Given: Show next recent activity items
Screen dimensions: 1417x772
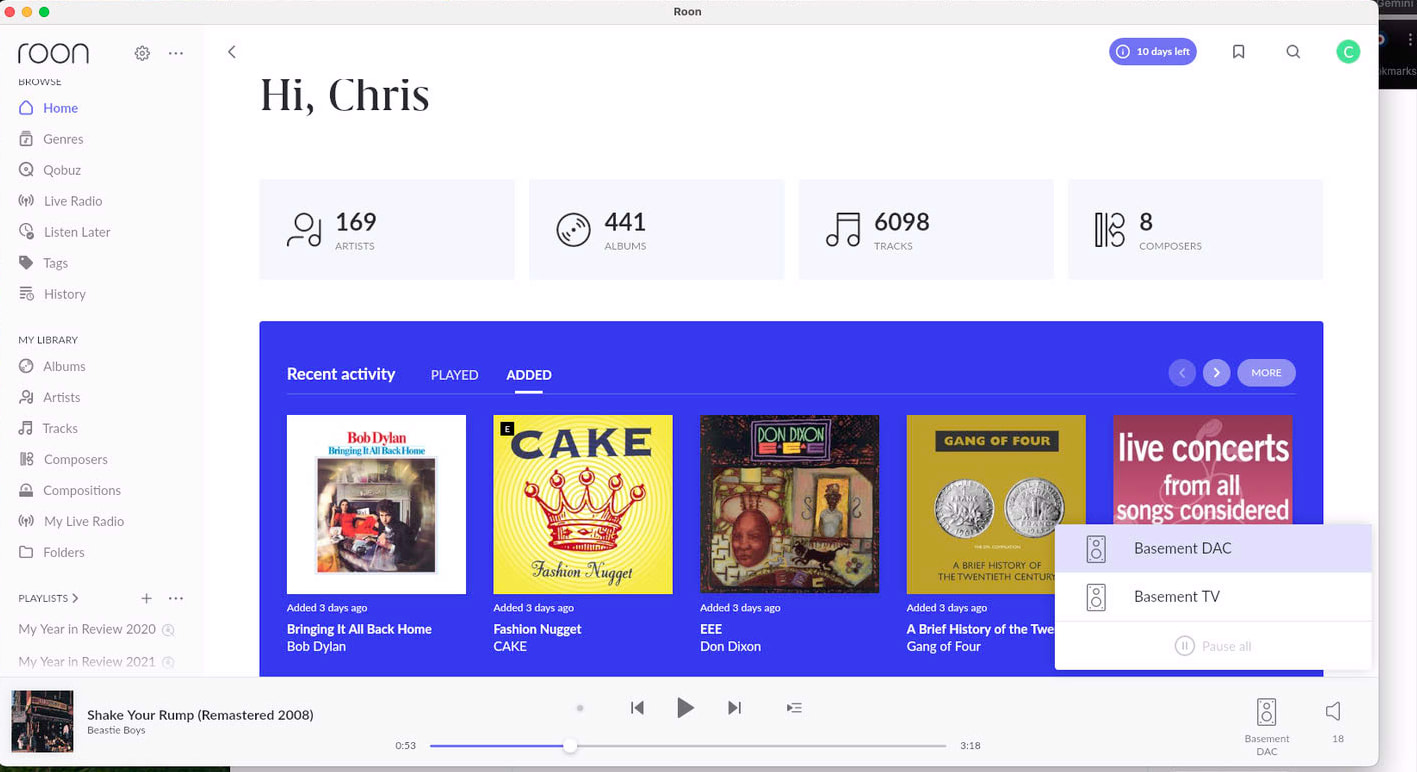Looking at the screenshot, I should click(x=1216, y=373).
